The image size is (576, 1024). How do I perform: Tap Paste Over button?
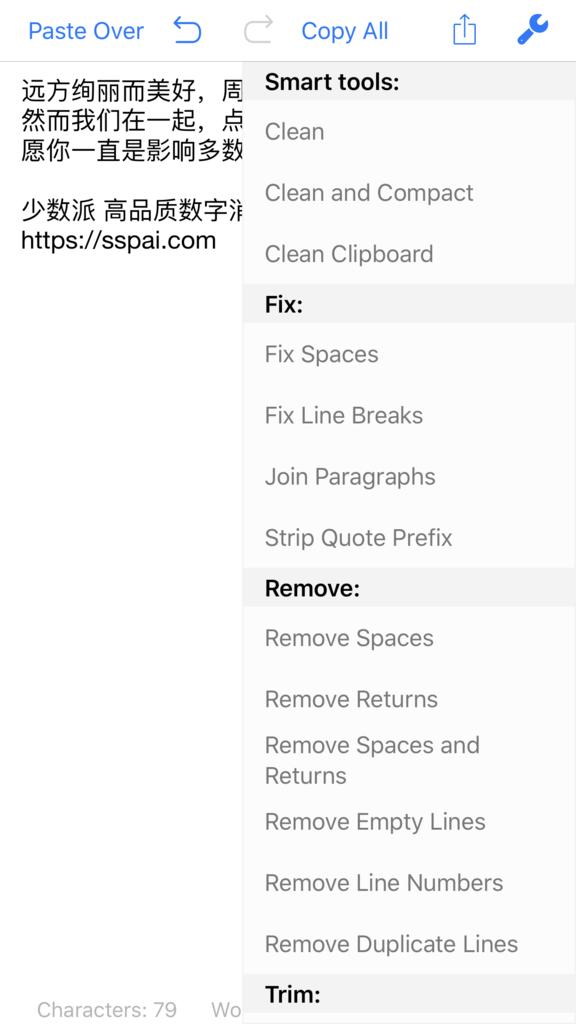click(x=86, y=31)
